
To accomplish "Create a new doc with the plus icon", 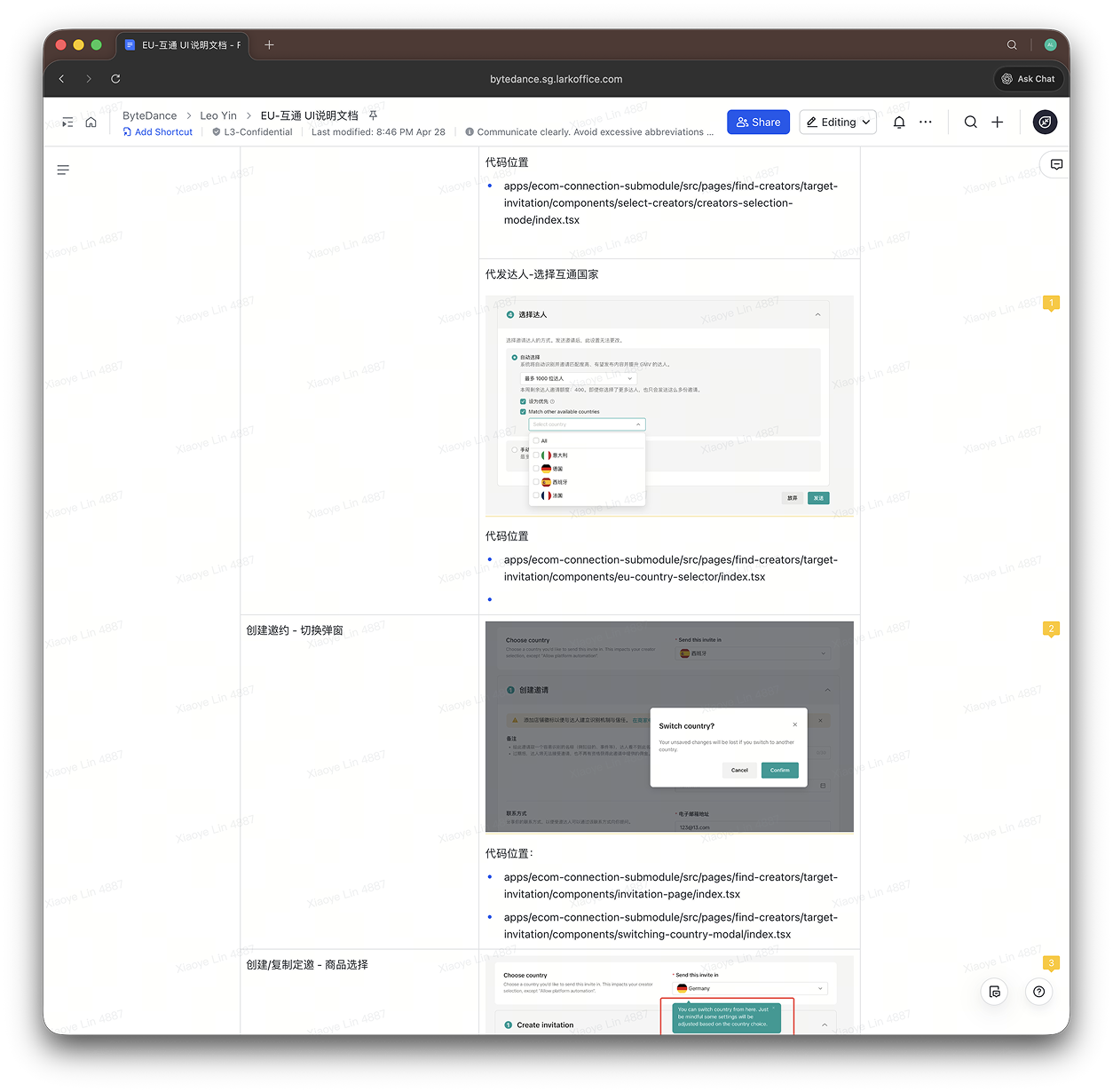I will tap(998, 123).
